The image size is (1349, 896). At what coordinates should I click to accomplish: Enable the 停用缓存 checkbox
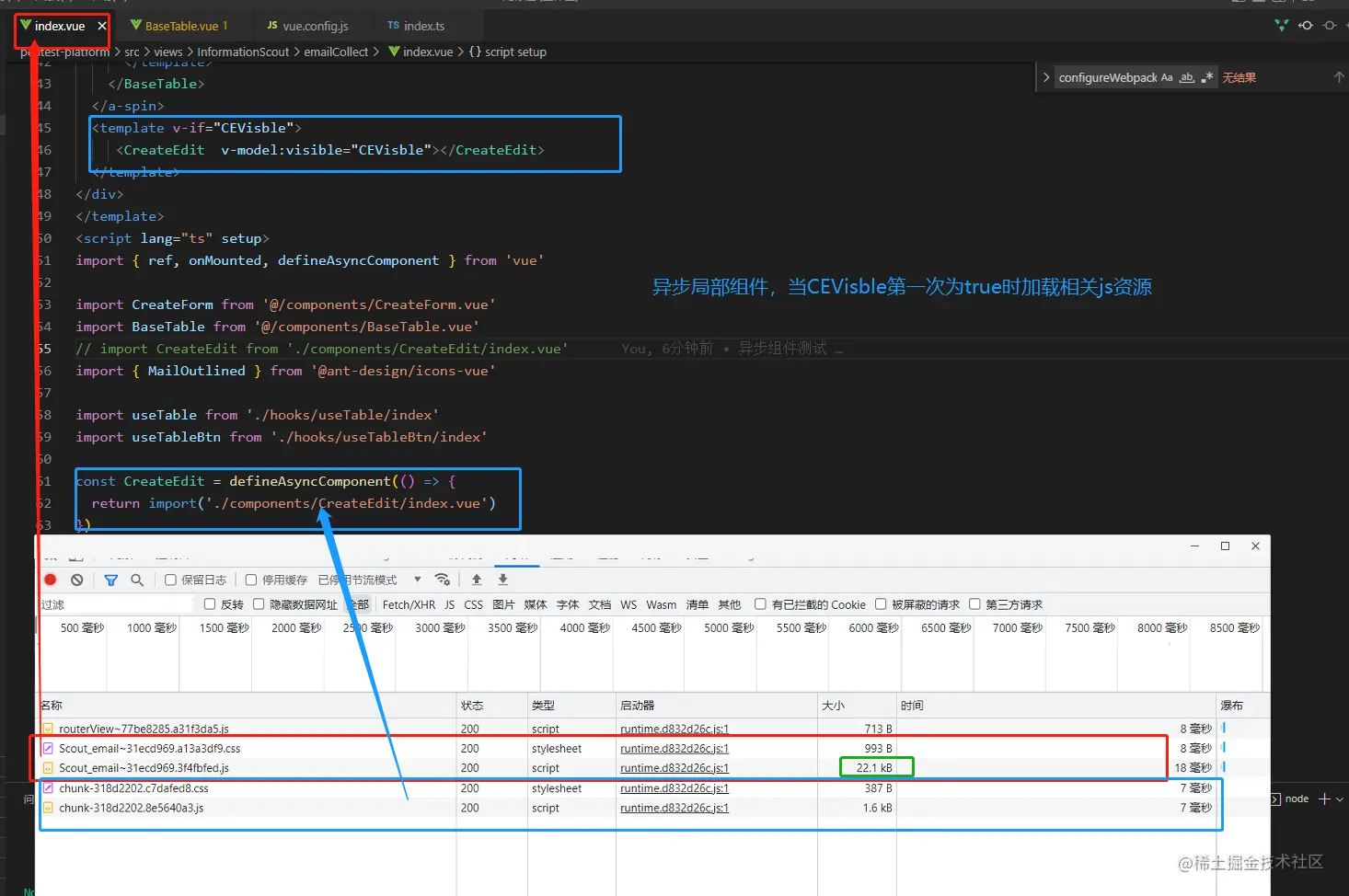[250, 580]
